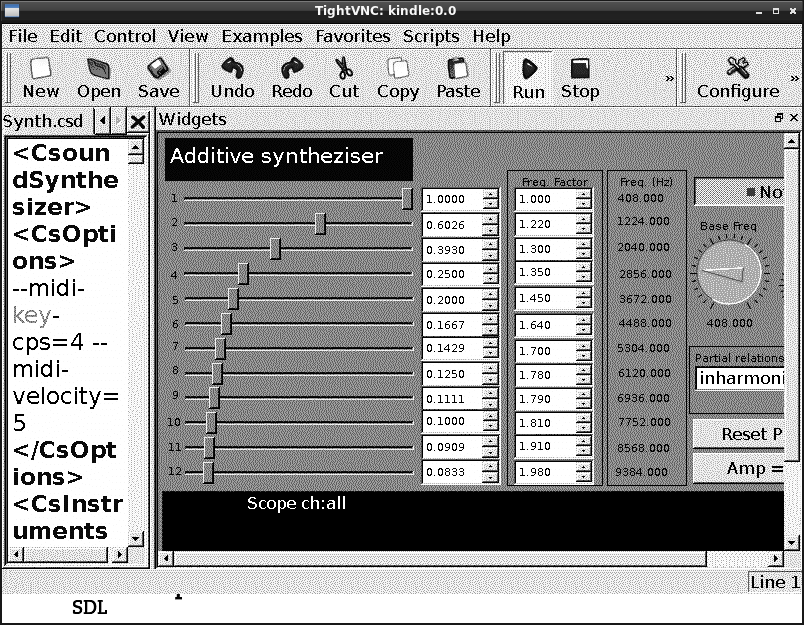The height and width of the screenshot is (625, 804).
Task: Open the Scripts menu
Action: coord(431,36)
